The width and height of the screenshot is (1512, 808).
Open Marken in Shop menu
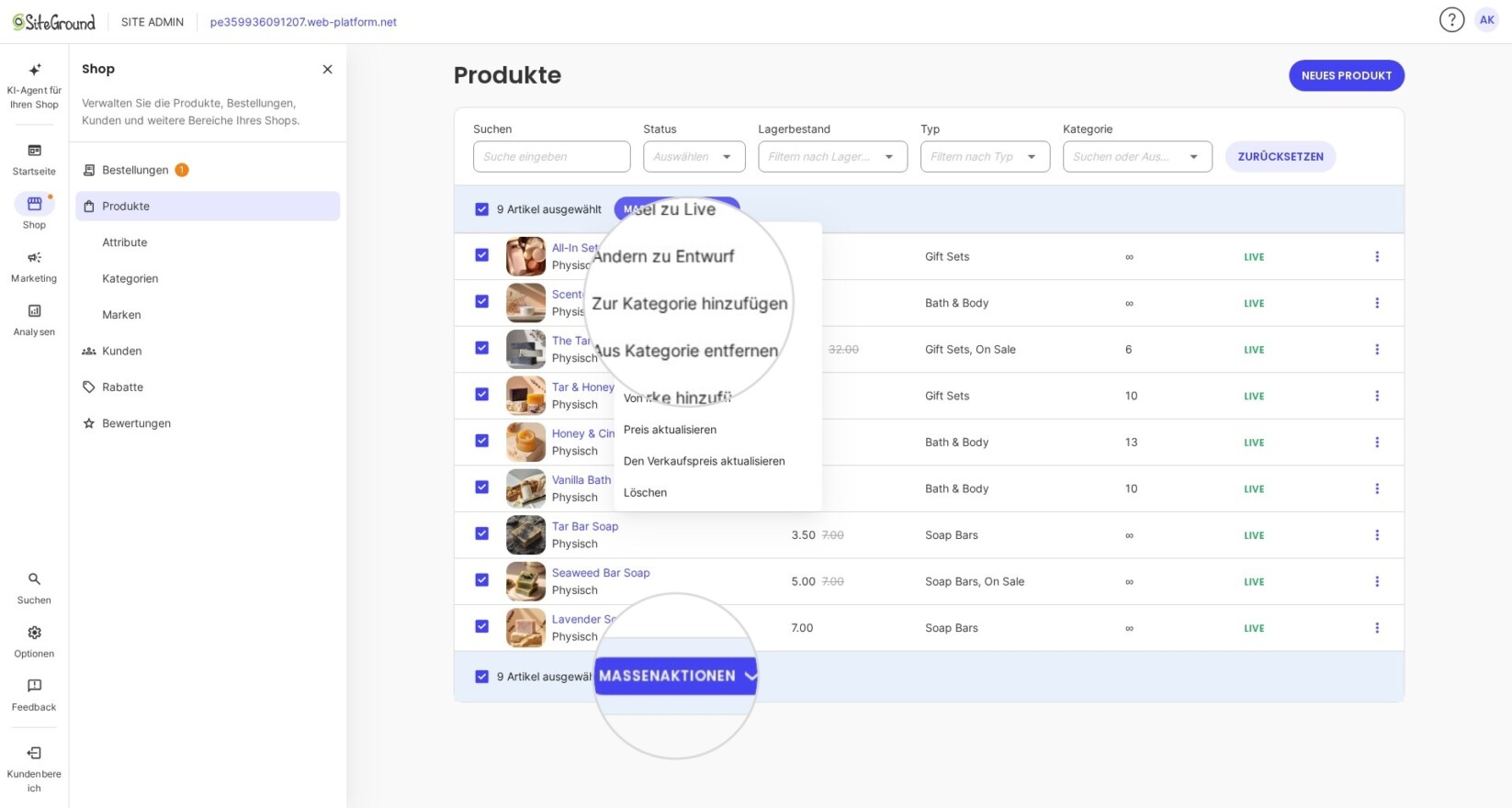(x=121, y=315)
